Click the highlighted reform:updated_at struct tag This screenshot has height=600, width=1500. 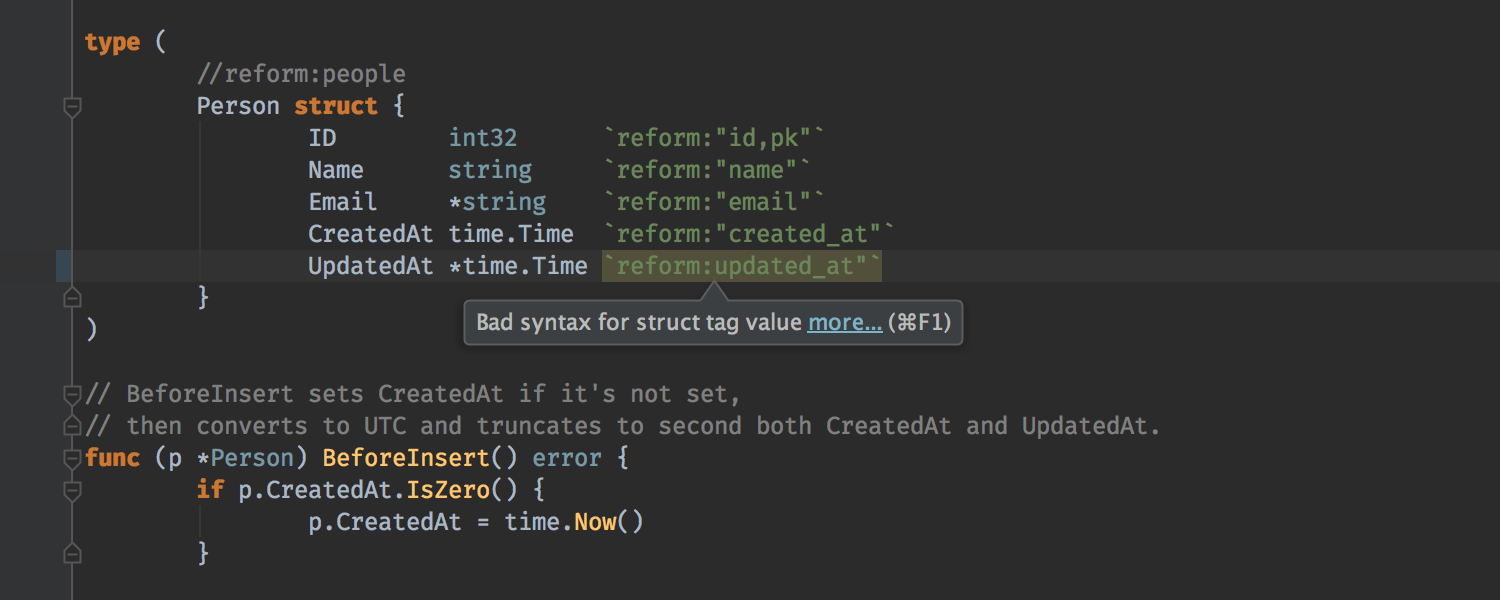coord(741,266)
